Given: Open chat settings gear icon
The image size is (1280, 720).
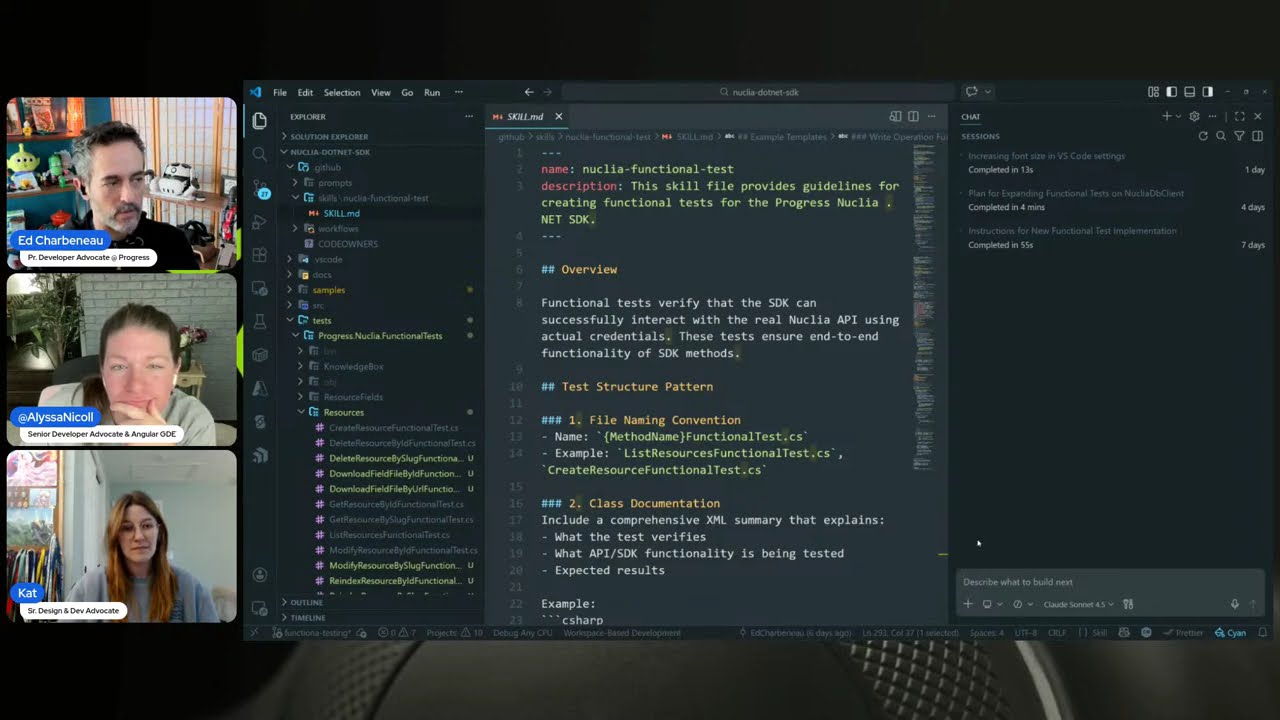Looking at the screenshot, I should 1194,116.
